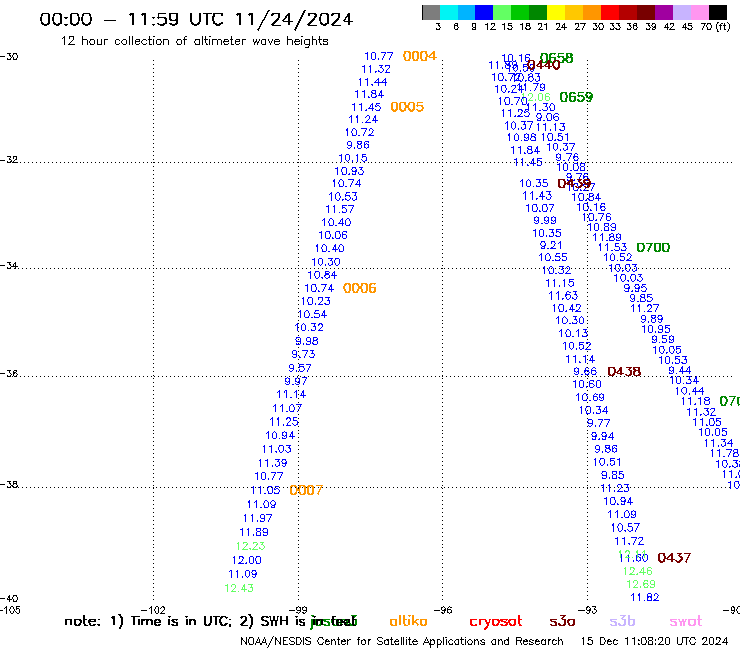
Task: Click the lavender legend color swatch
Action: 680,12
